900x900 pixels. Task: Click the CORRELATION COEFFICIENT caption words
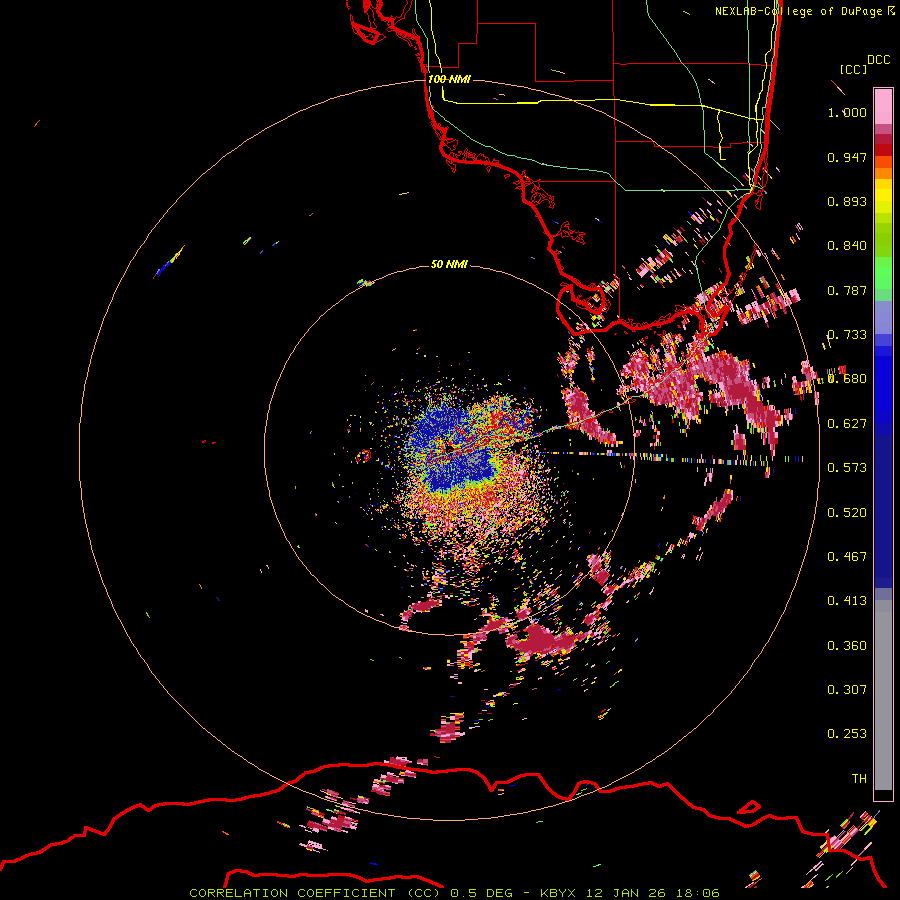[x=292, y=893]
